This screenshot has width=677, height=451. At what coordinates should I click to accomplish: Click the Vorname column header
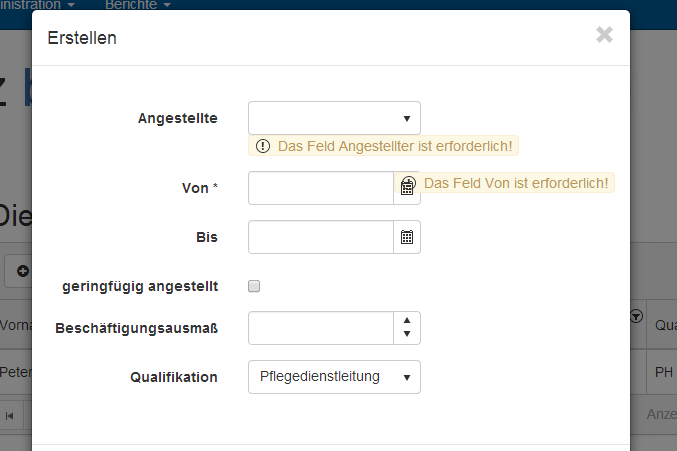[16, 325]
